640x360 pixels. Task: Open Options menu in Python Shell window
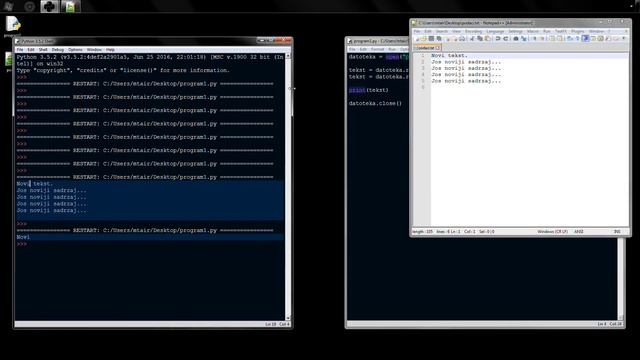(75, 49)
